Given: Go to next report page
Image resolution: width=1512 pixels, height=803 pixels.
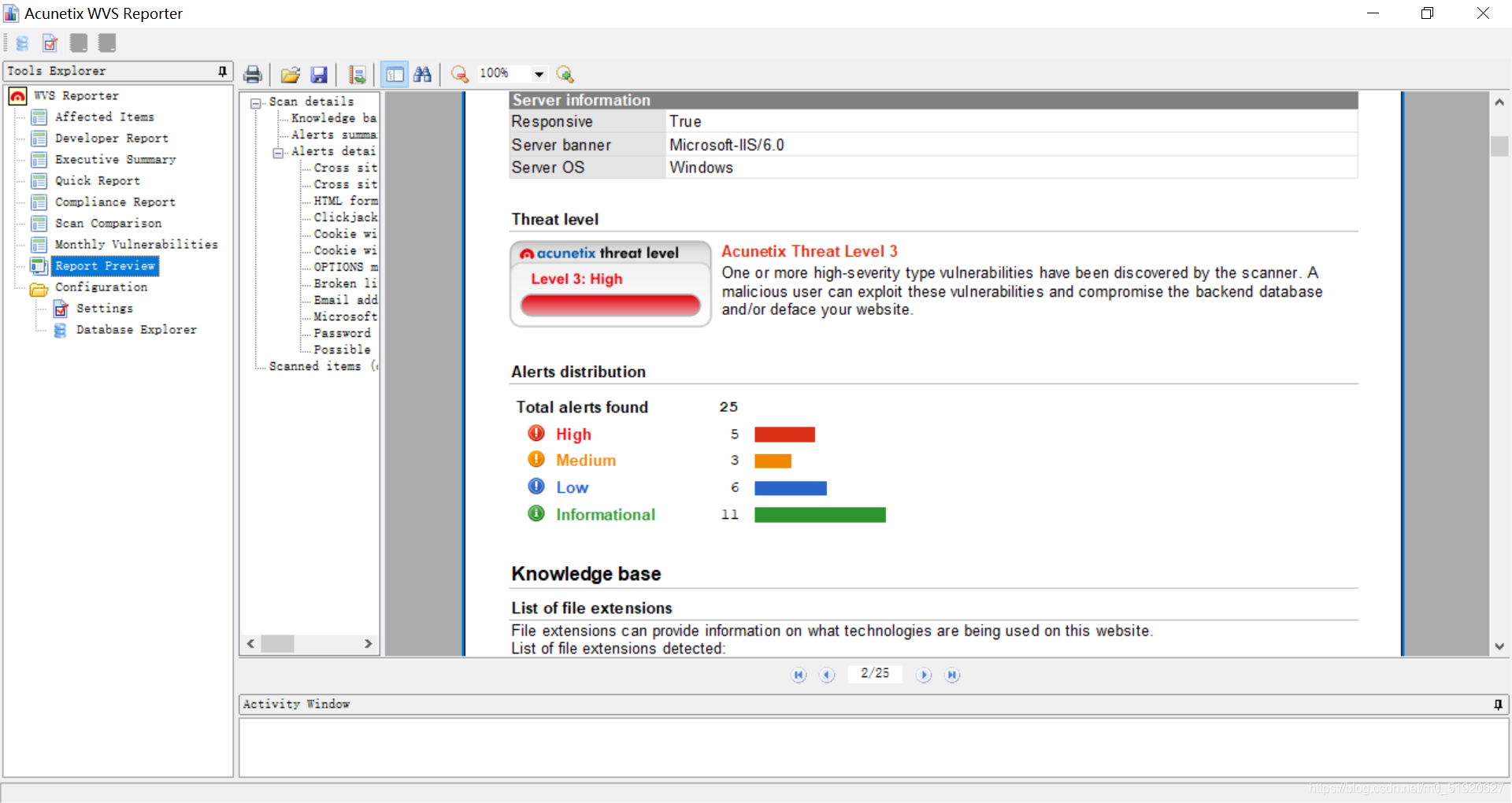Looking at the screenshot, I should point(924,675).
